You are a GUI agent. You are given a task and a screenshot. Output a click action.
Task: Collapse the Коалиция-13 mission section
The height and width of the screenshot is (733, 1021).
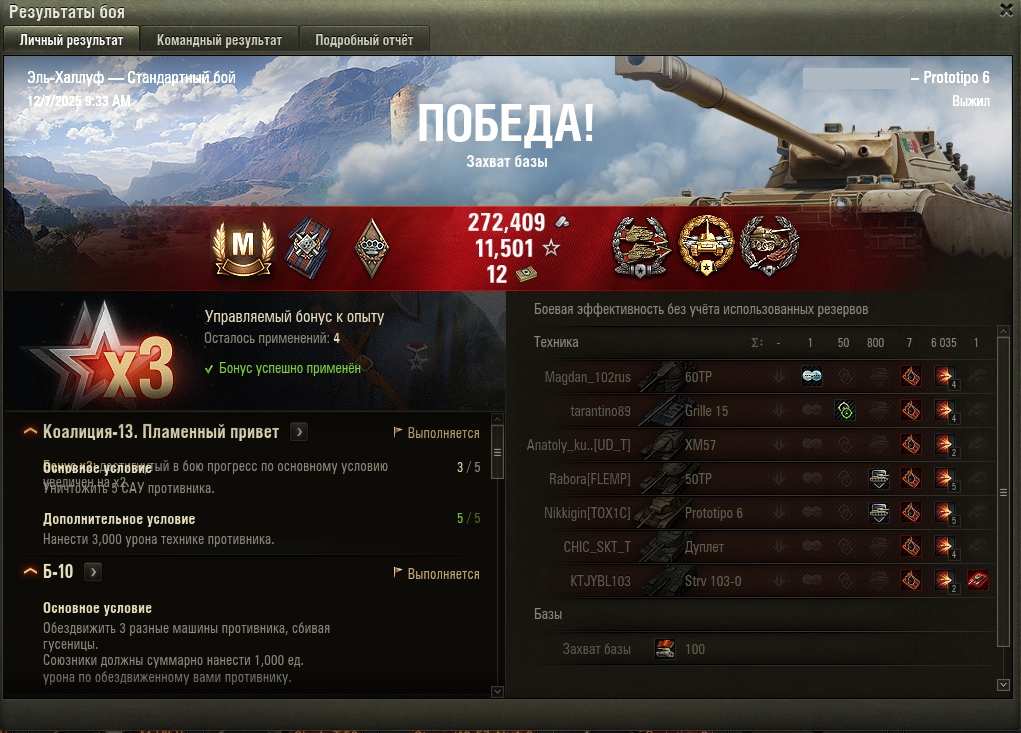[30, 432]
